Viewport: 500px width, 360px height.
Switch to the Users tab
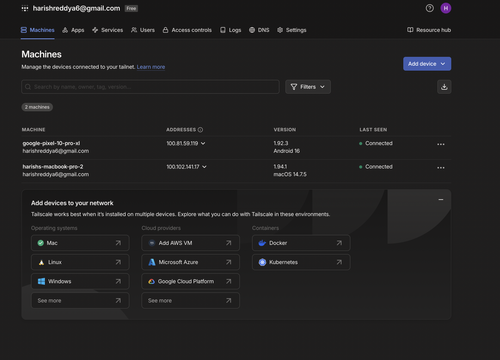(x=143, y=30)
